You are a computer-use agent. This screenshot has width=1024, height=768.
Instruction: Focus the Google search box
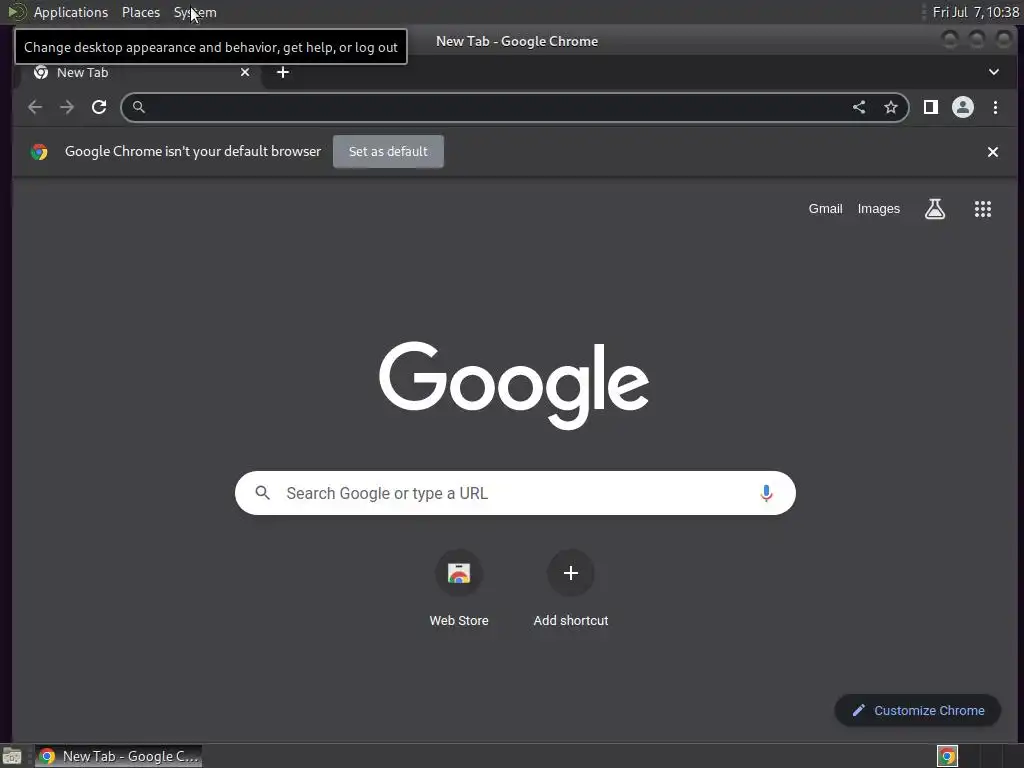coord(515,493)
